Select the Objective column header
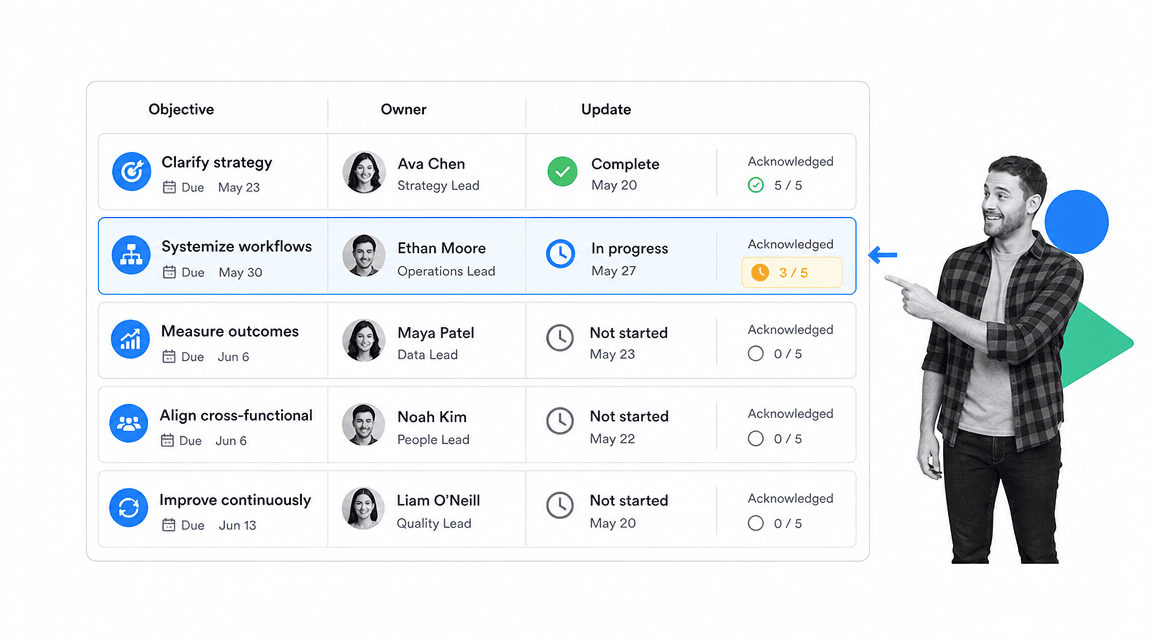This screenshot has height=640, width=1152. 181,109
